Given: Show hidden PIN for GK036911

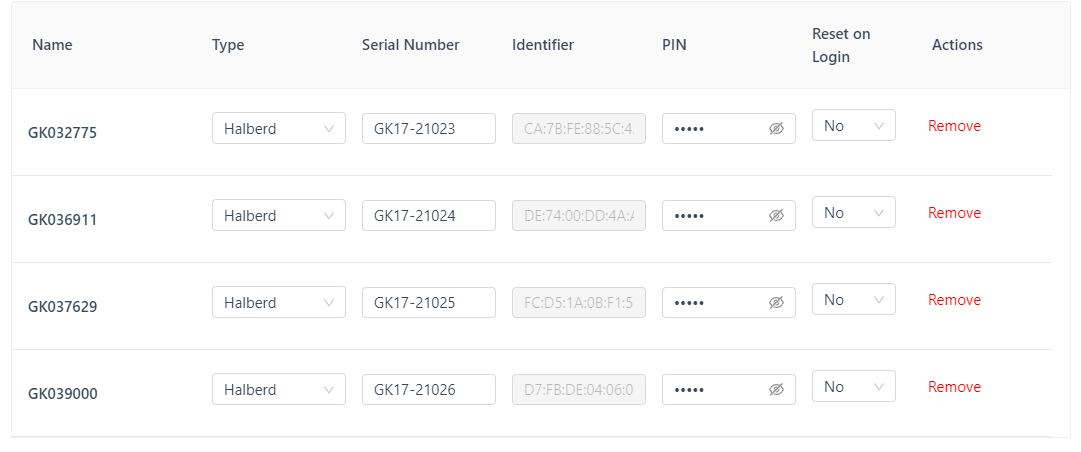Looking at the screenshot, I should click(776, 216).
